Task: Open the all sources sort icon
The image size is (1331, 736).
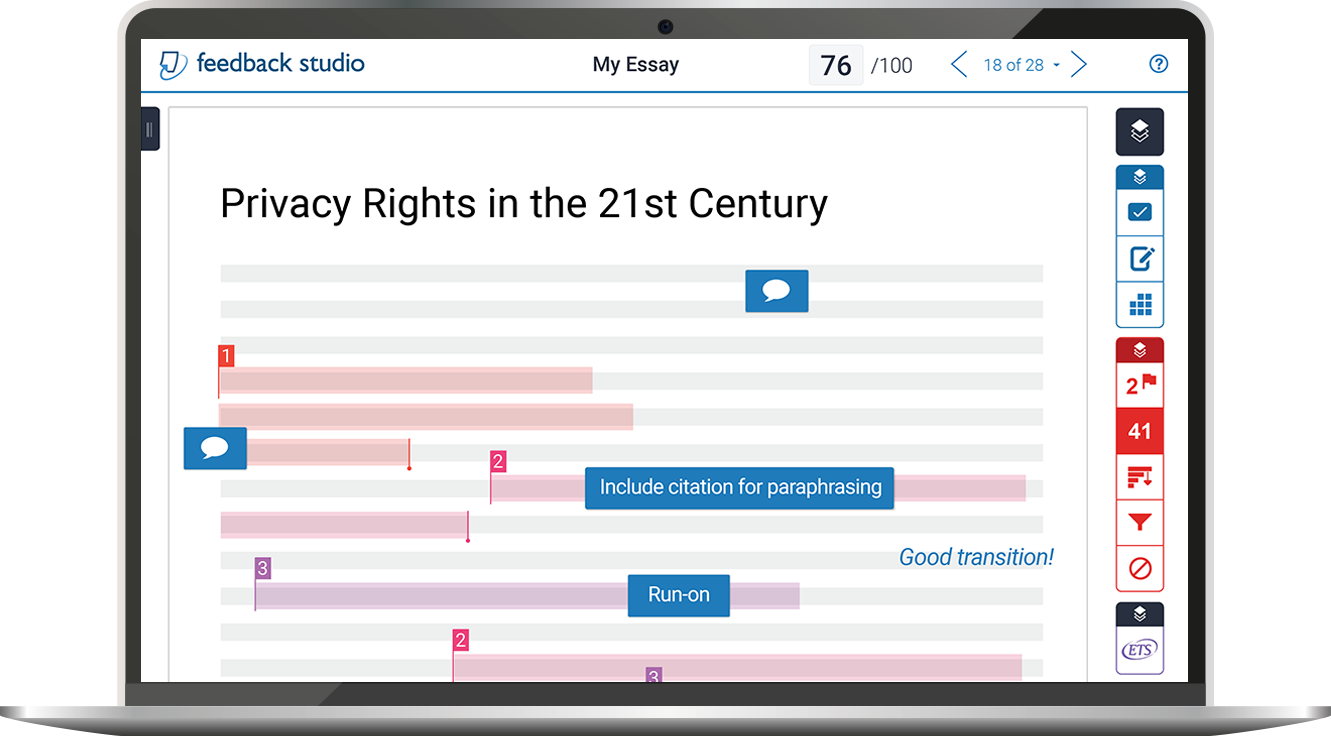Action: pyautogui.click(x=1139, y=477)
